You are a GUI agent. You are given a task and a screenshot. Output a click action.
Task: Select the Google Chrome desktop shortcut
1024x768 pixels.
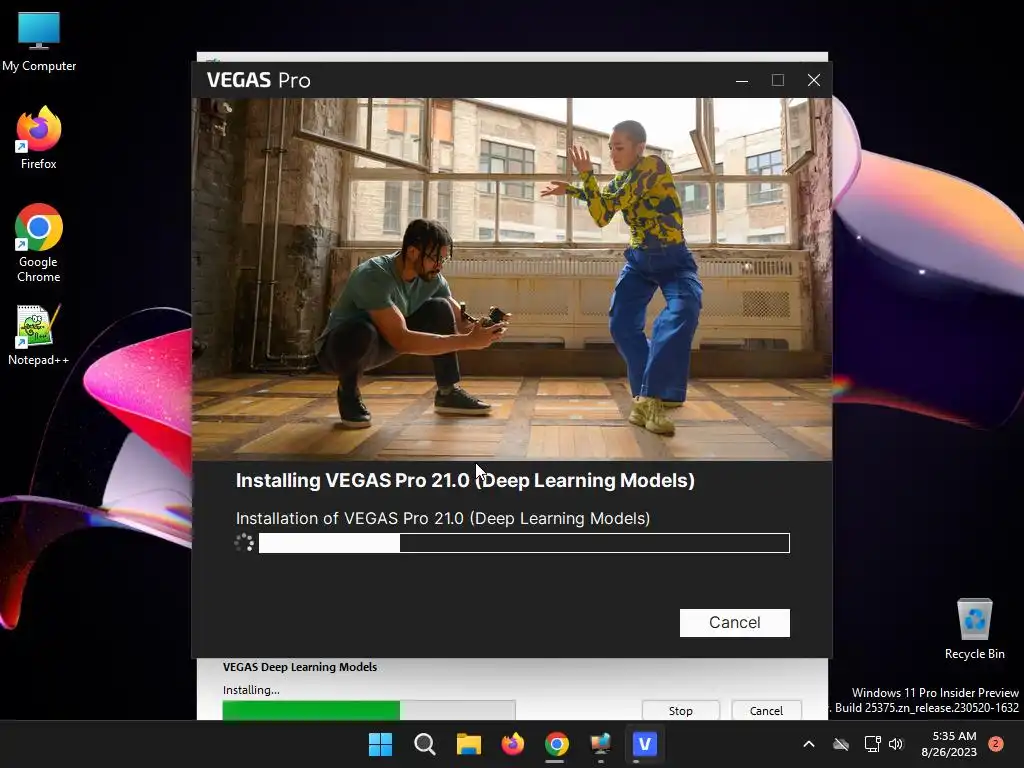point(39,243)
